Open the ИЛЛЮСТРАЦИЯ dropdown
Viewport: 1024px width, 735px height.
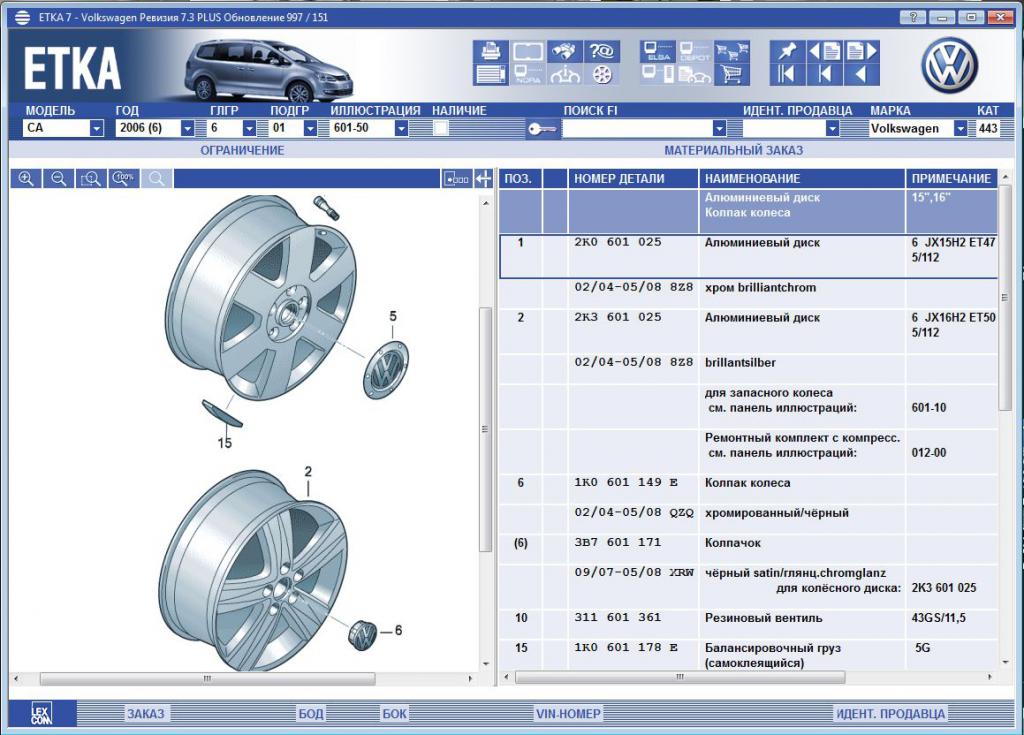tap(401, 128)
